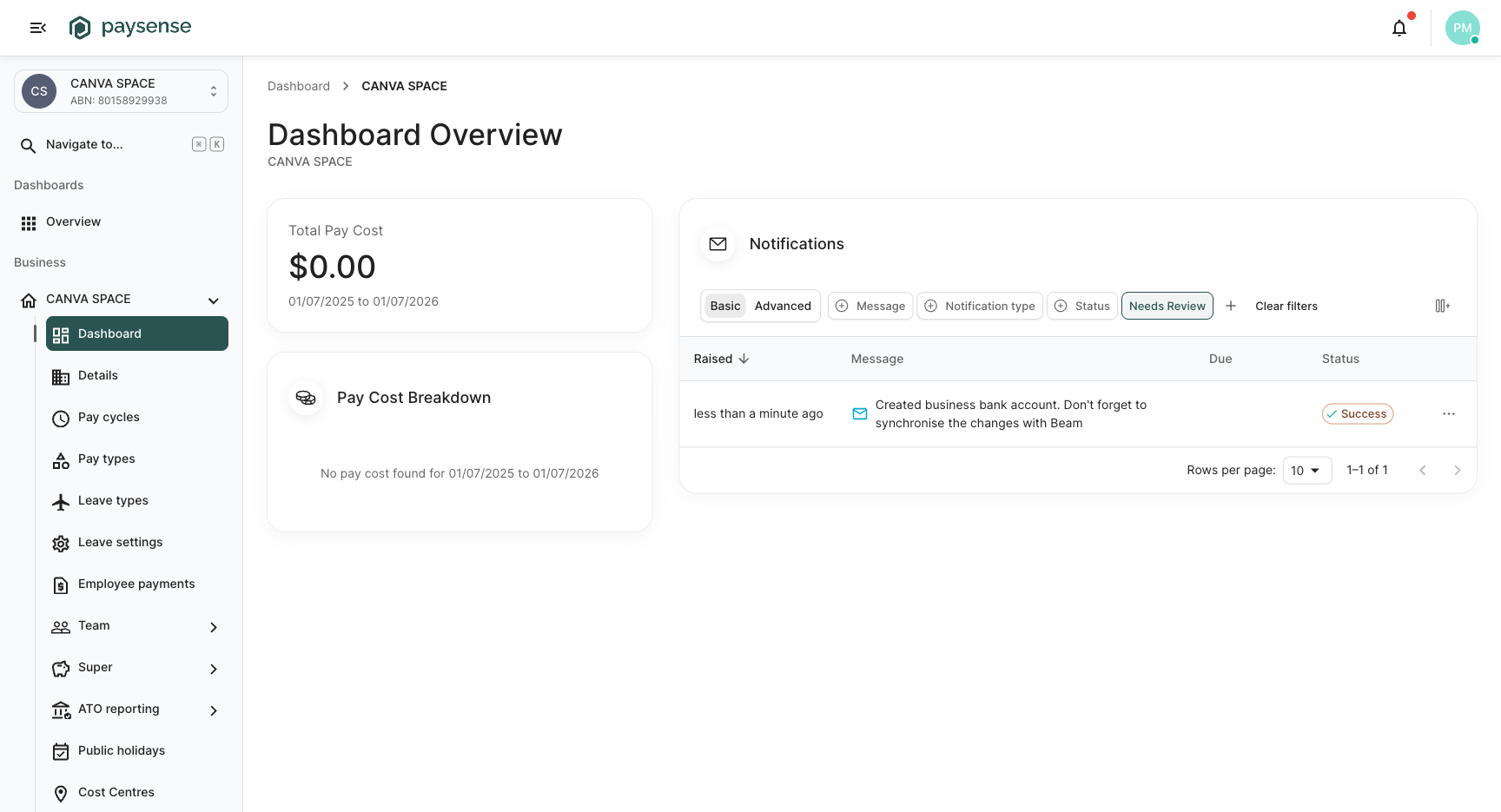Image resolution: width=1501 pixels, height=812 pixels.
Task: Open the notifications bell
Action: pyautogui.click(x=1399, y=28)
